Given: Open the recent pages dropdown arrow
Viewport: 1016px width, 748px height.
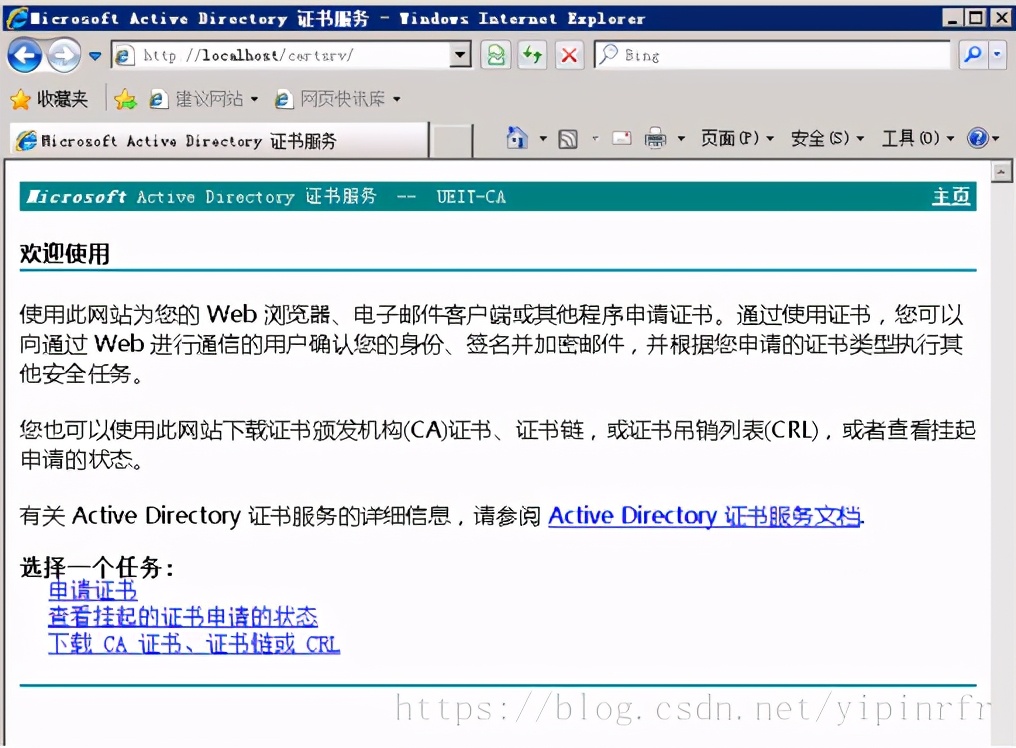Looking at the screenshot, I should 95,56.
